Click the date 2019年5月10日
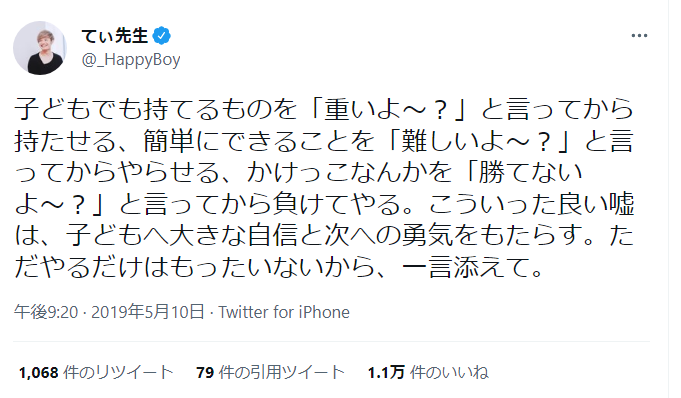The image size is (681, 398). (148, 312)
